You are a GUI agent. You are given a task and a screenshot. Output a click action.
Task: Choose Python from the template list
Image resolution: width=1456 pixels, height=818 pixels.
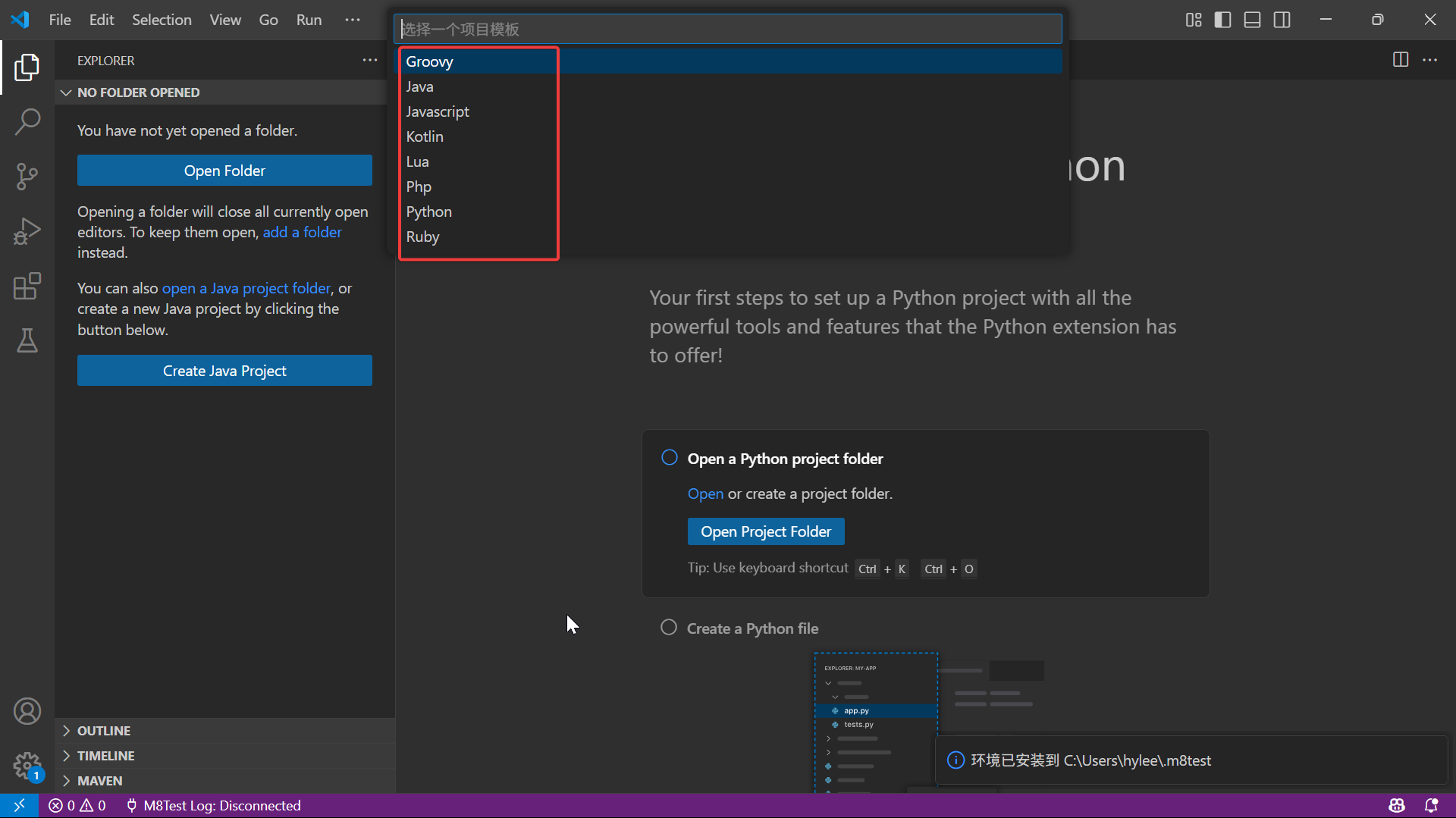coord(730,212)
